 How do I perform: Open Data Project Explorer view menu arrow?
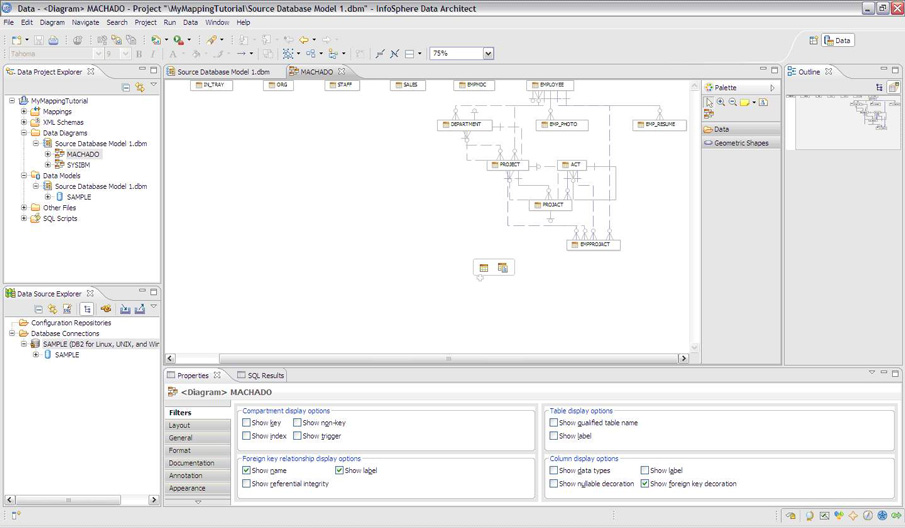pos(154,85)
